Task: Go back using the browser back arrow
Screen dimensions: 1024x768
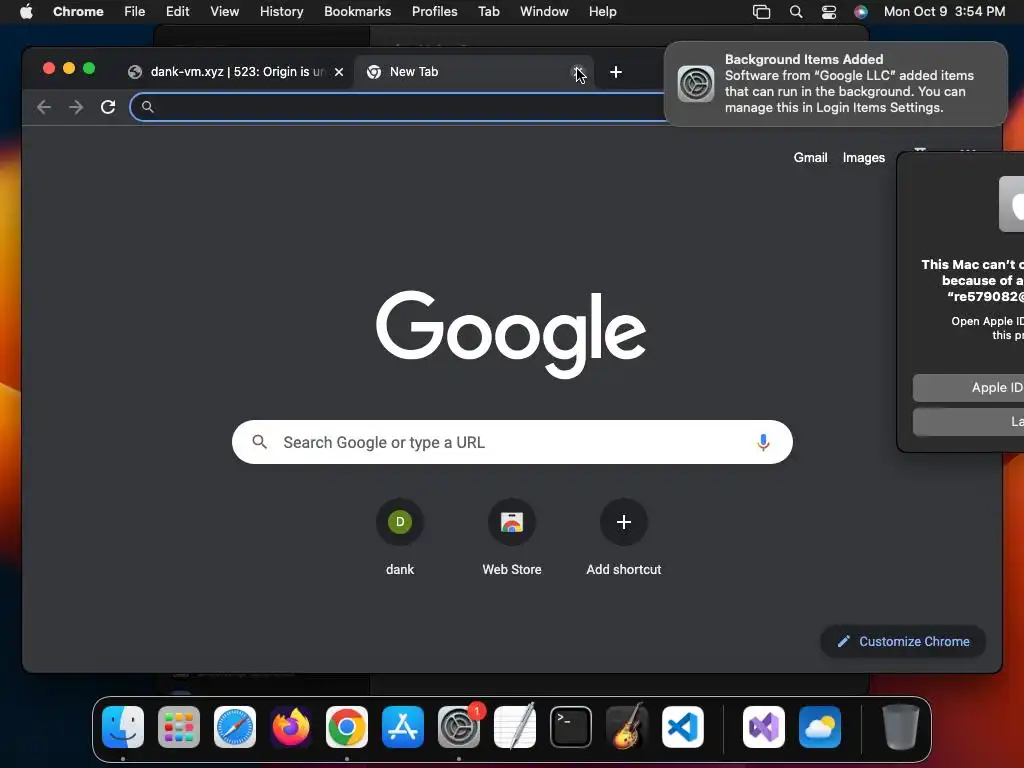Action: click(x=44, y=107)
